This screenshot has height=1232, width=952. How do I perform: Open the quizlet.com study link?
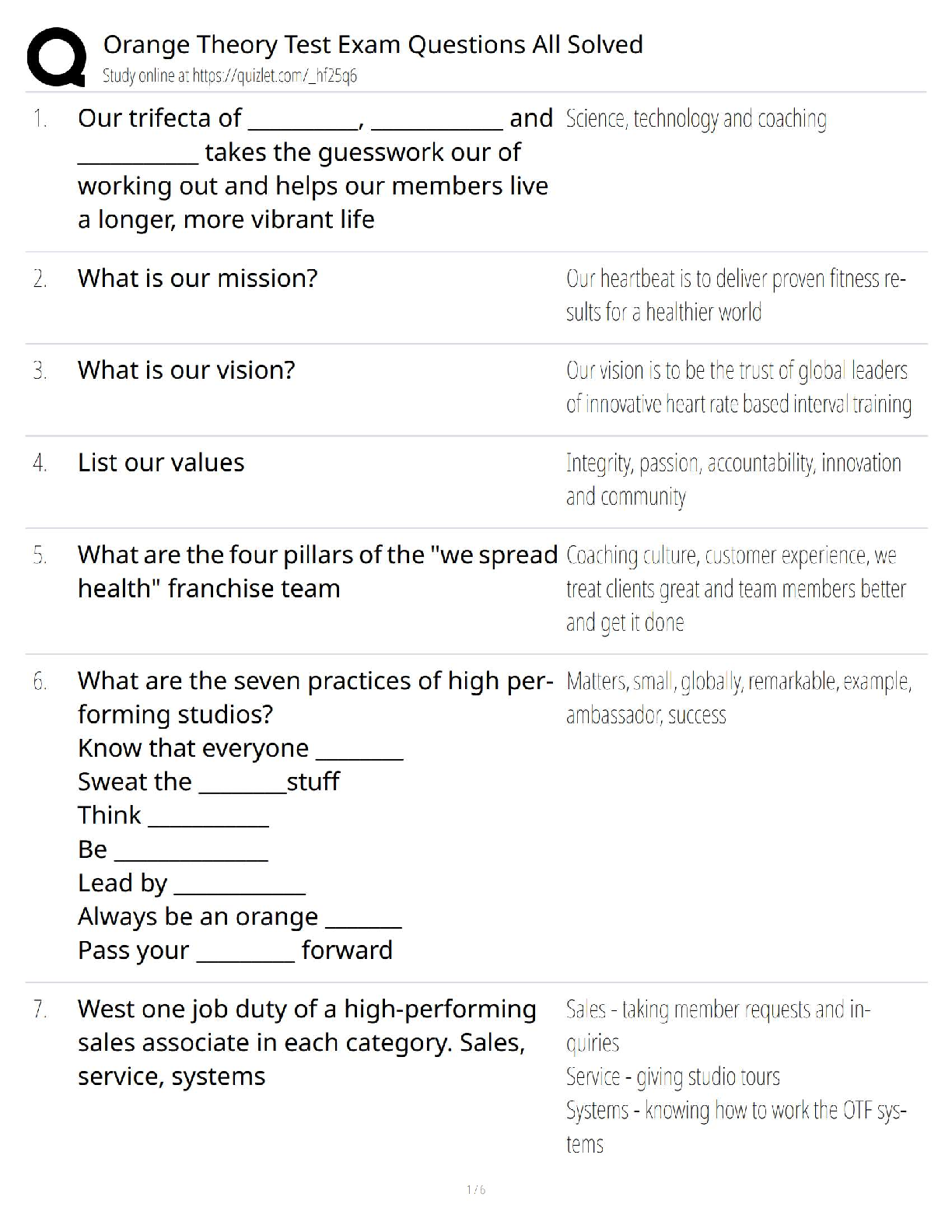pyautogui.click(x=274, y=76)
